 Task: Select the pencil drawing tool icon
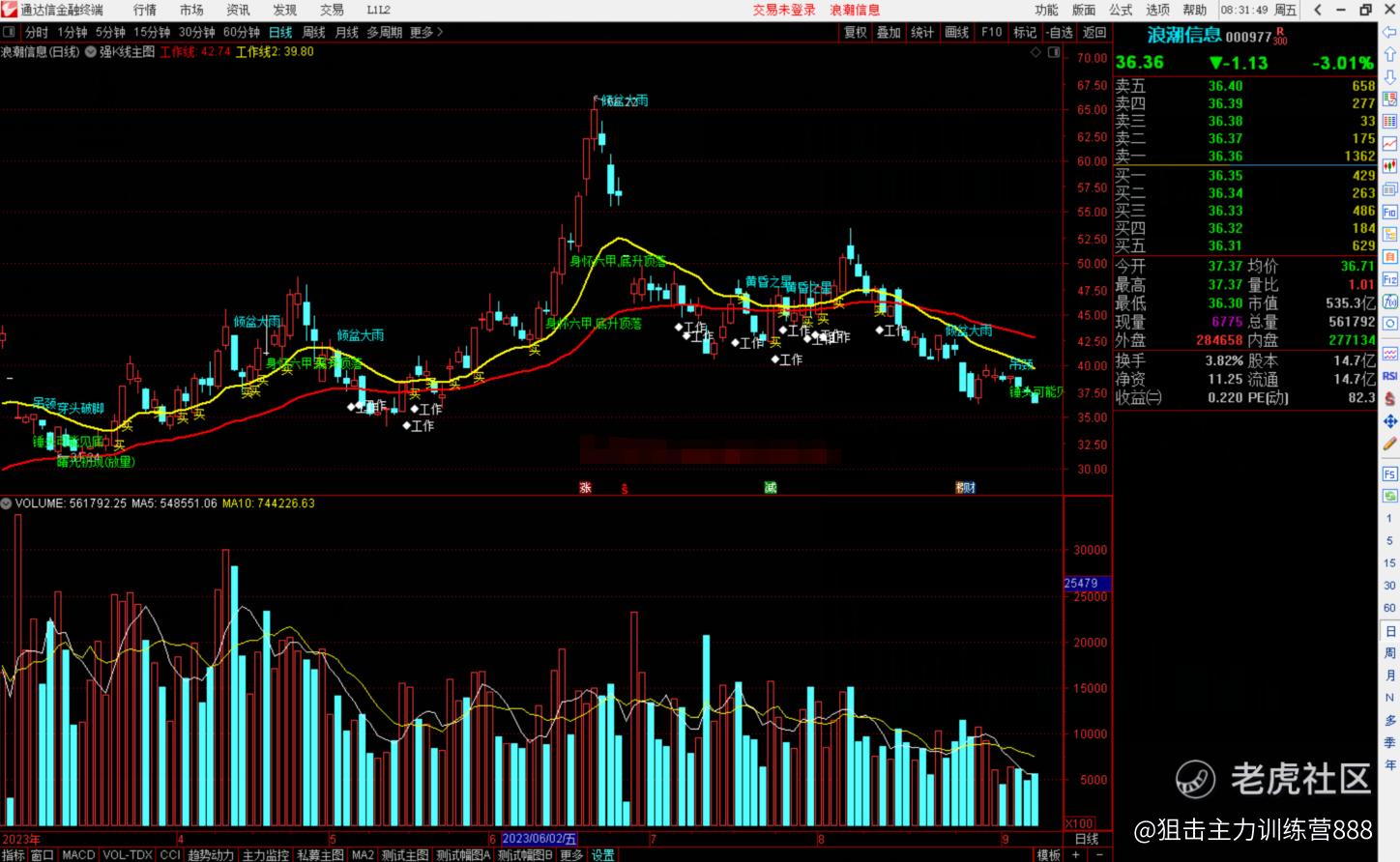(x=1389, y=445)
